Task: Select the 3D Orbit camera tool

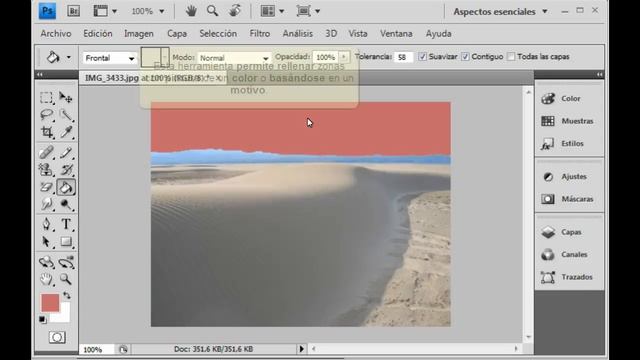Action: click(x=66, y=262)
